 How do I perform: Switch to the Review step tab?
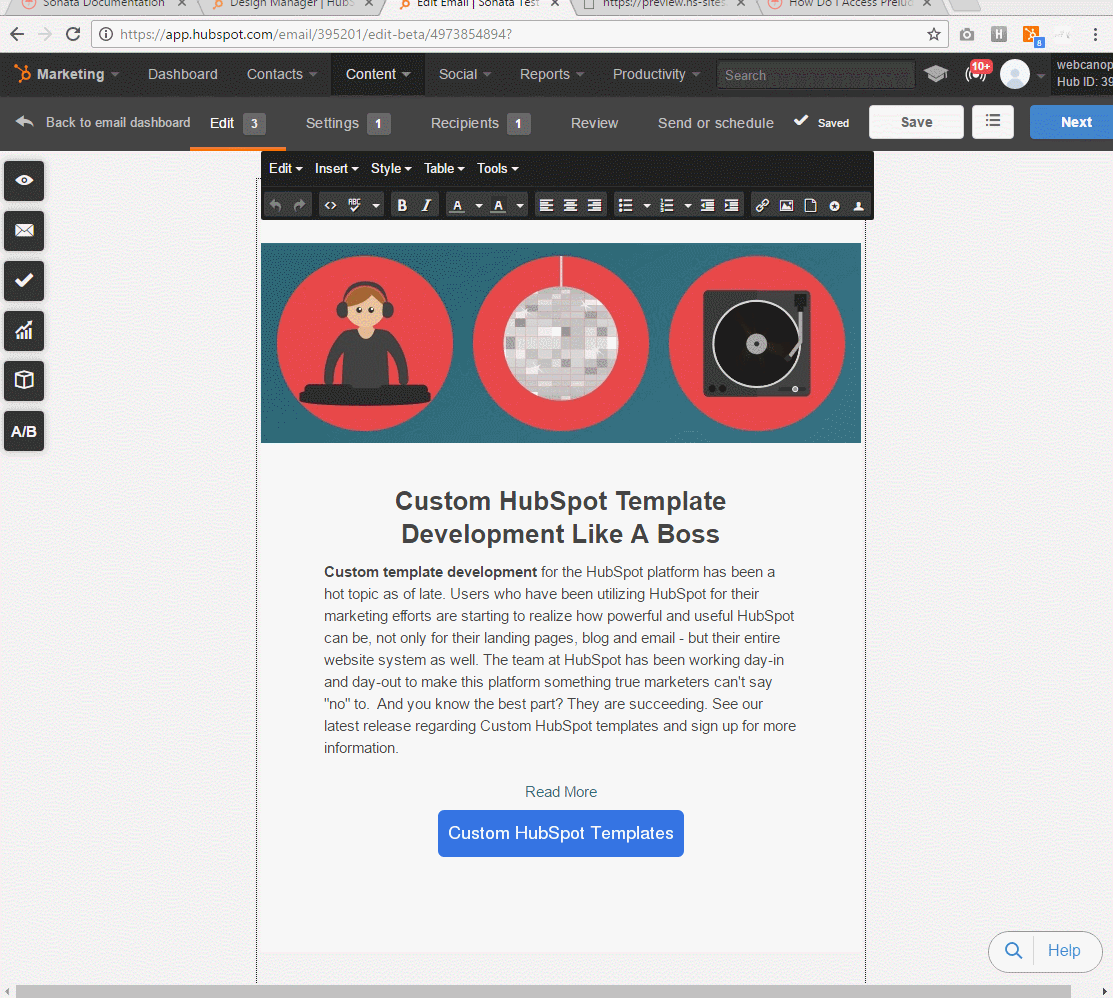[594, 124]
